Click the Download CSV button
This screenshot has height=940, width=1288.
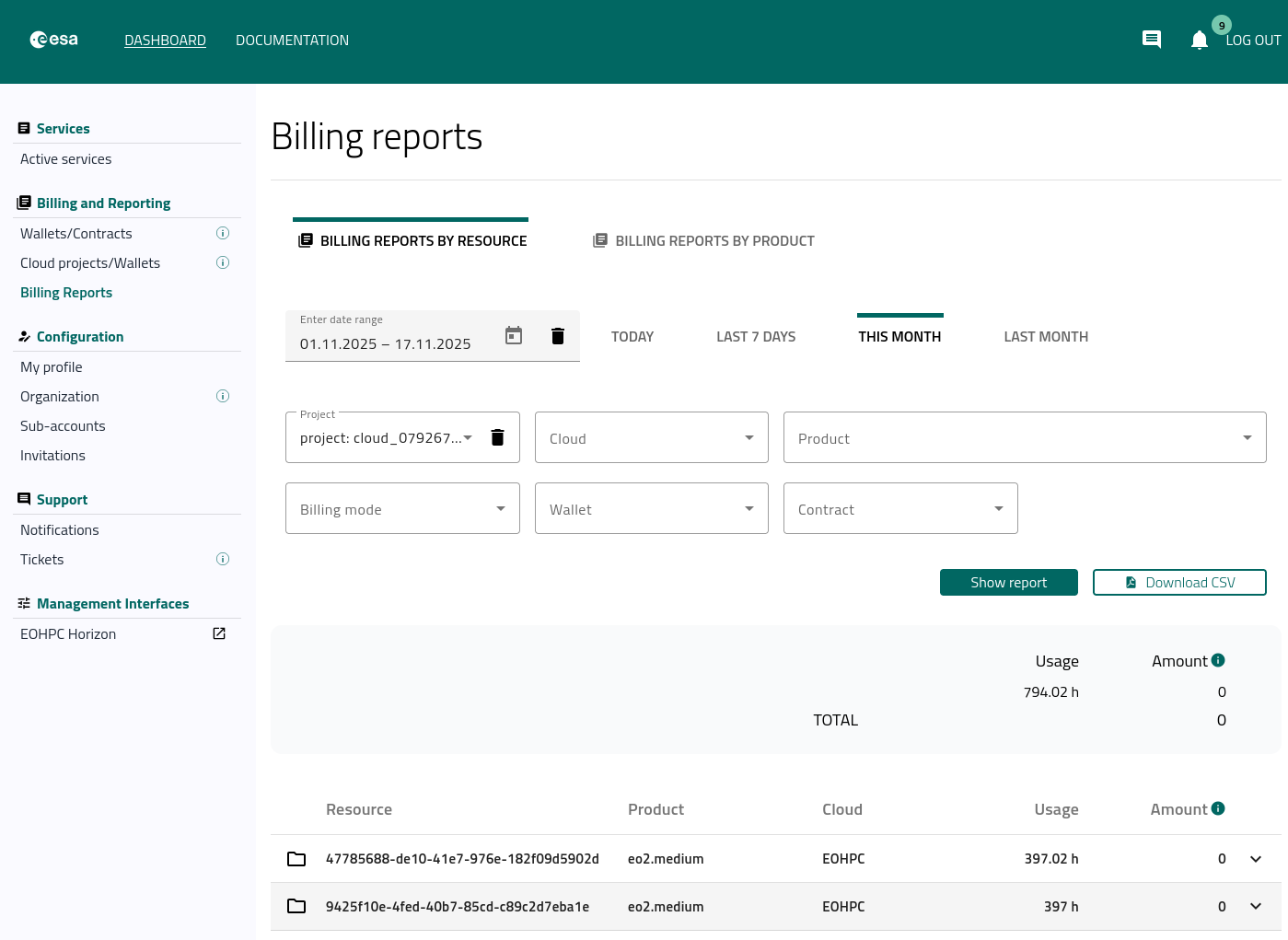pos(1179,583)
